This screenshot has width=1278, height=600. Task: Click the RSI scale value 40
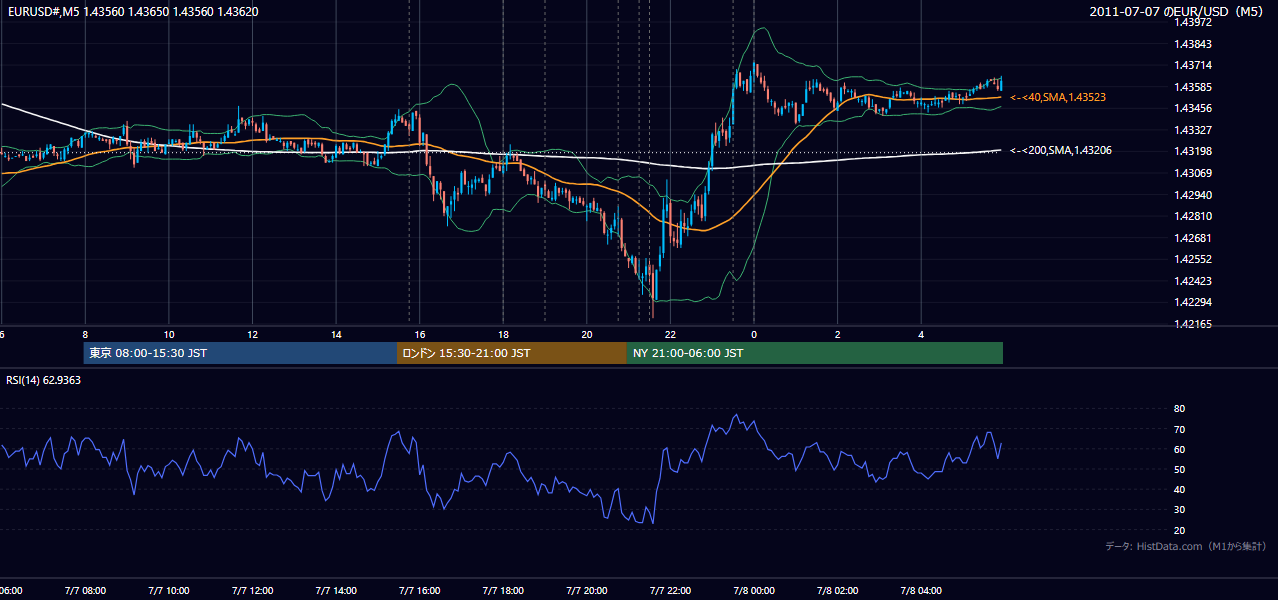coord(1179,489)
